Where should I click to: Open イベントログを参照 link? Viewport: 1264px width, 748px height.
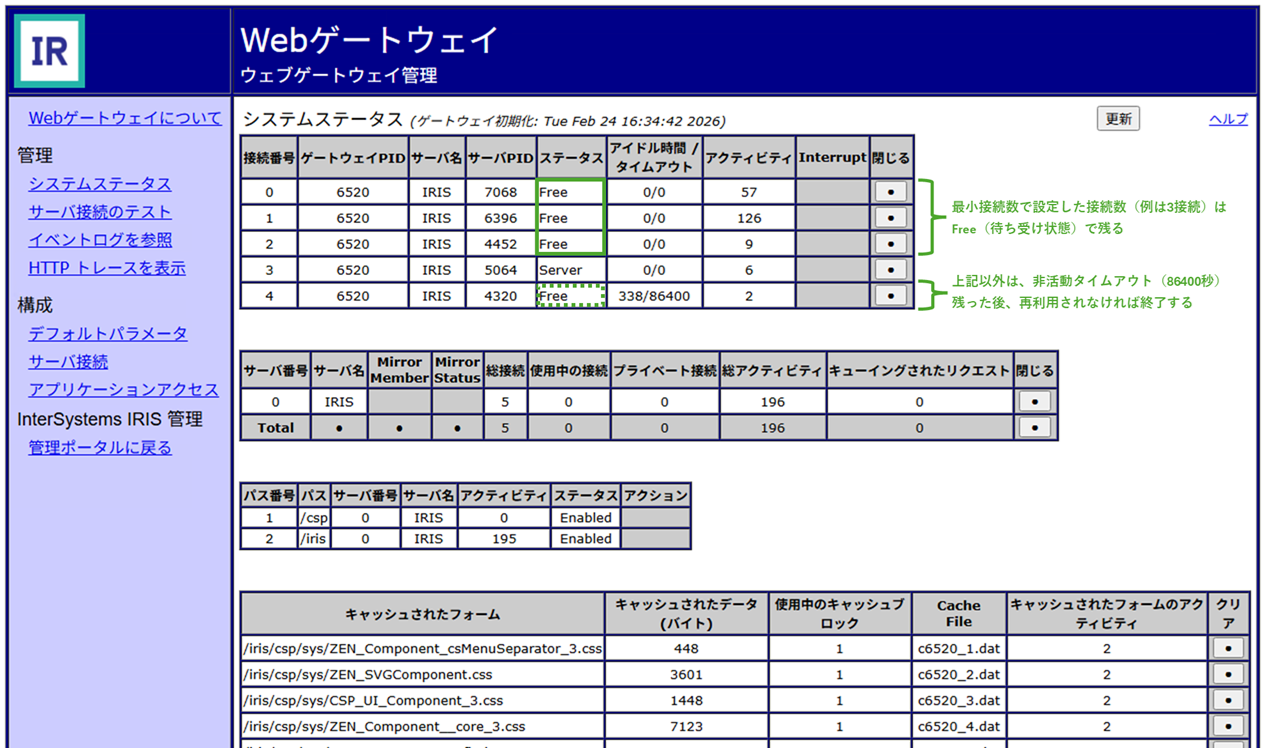(x=100, y=240)
